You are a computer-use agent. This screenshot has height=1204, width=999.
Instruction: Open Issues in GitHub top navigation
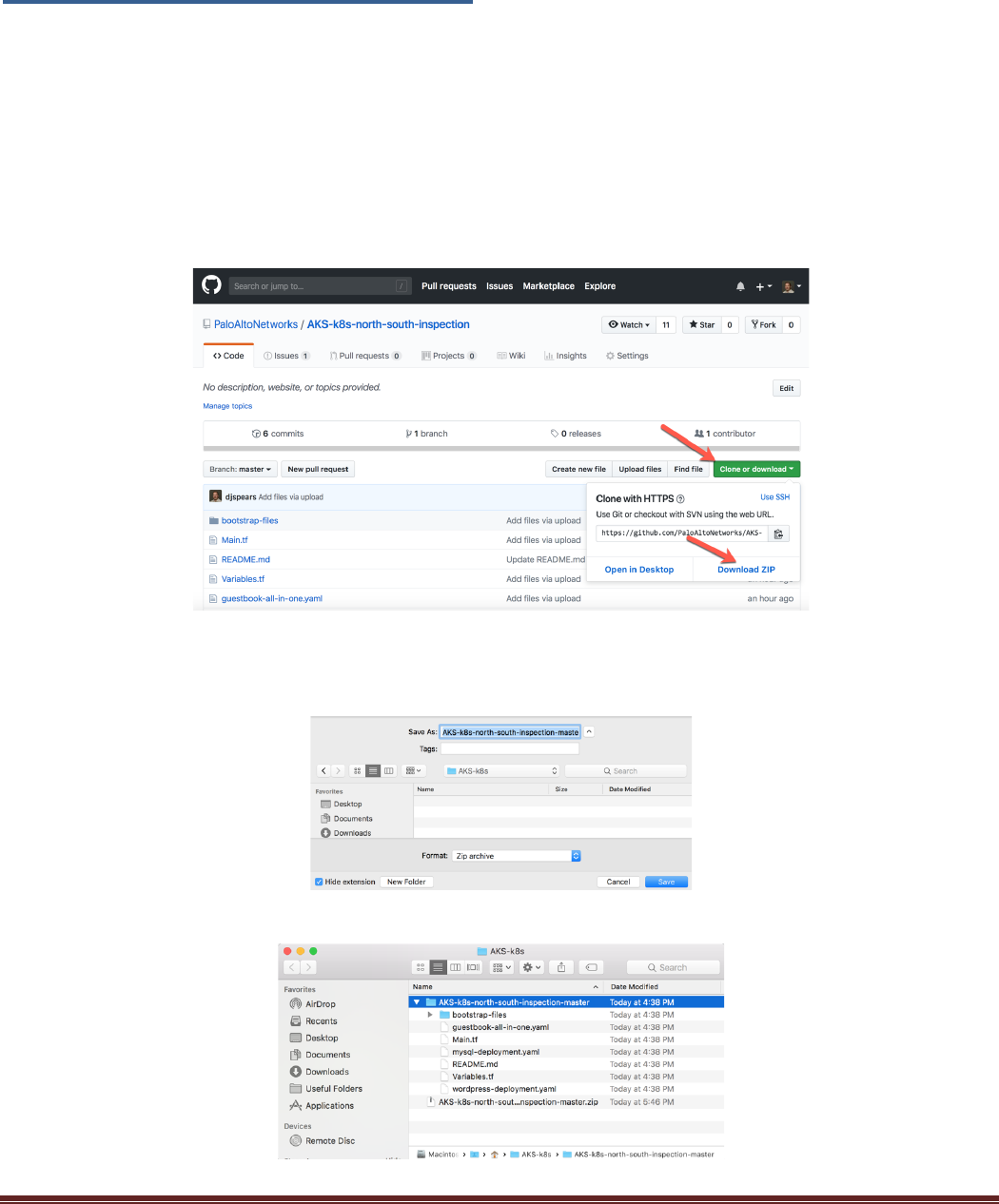point(499,286)
